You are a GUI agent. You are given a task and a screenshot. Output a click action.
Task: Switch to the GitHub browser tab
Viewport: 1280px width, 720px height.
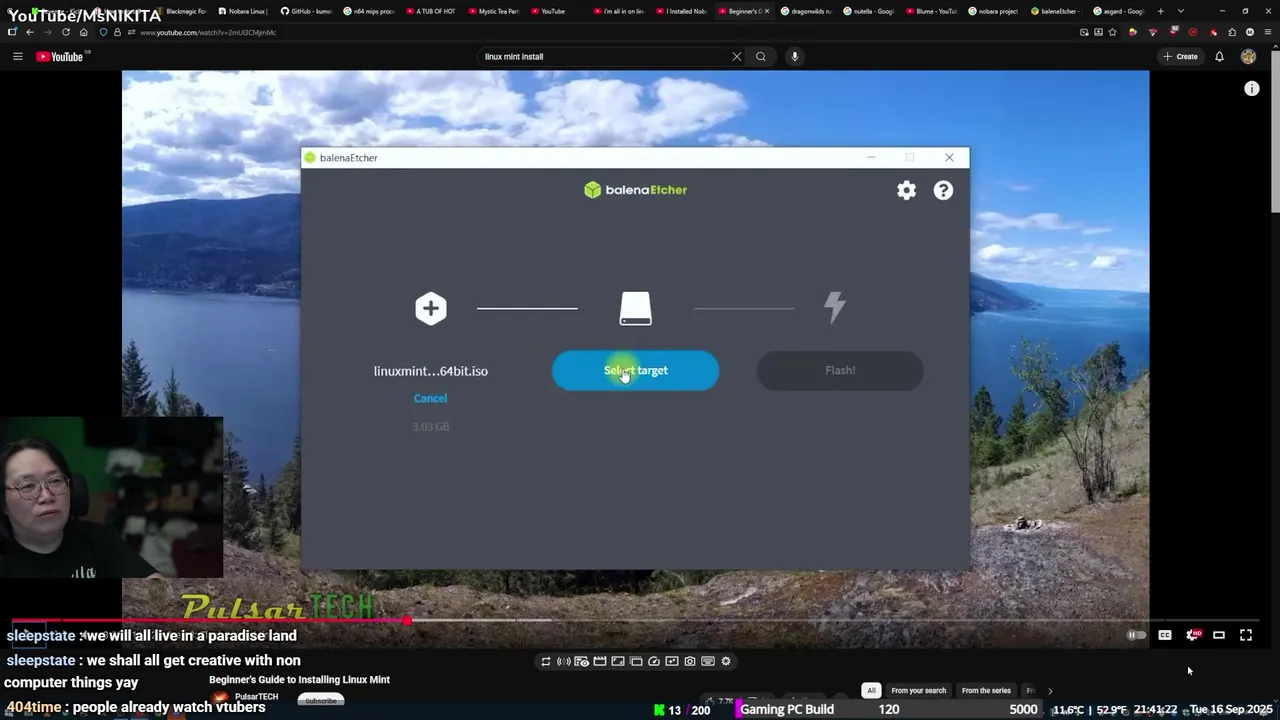(x=306, y=11)
